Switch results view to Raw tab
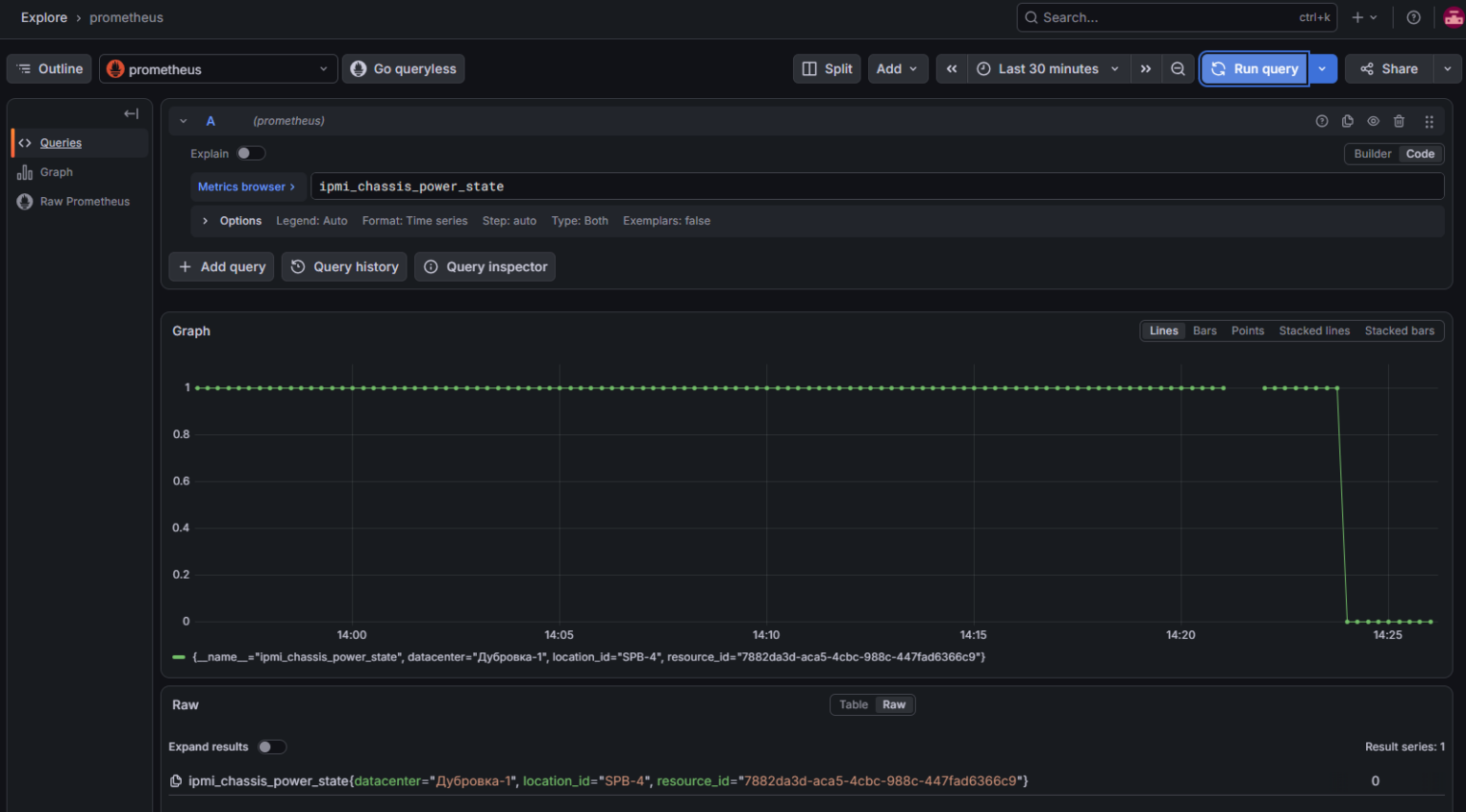Screen dimensions: 1466x812 click(x=894, y=704)
